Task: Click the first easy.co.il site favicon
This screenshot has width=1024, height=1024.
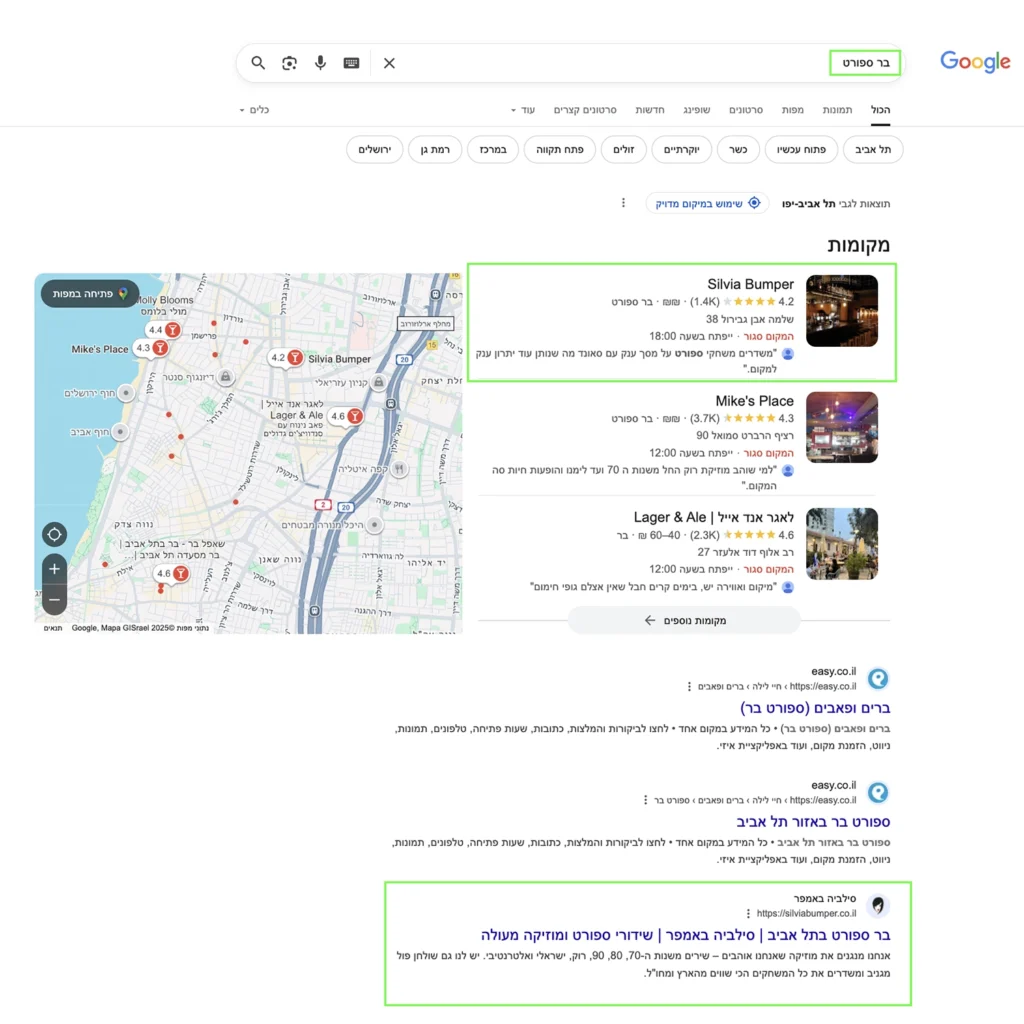Action: tap(878, 679)
